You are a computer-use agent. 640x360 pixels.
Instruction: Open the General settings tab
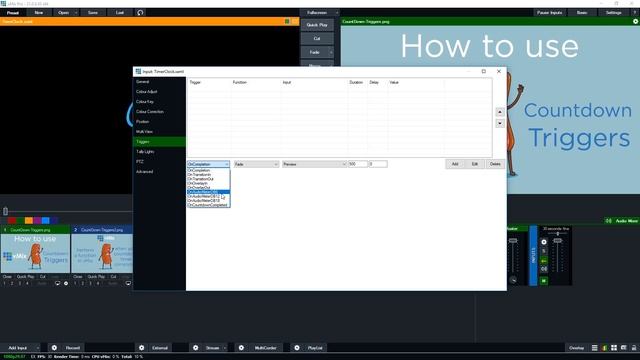click(x=159, y=82)
